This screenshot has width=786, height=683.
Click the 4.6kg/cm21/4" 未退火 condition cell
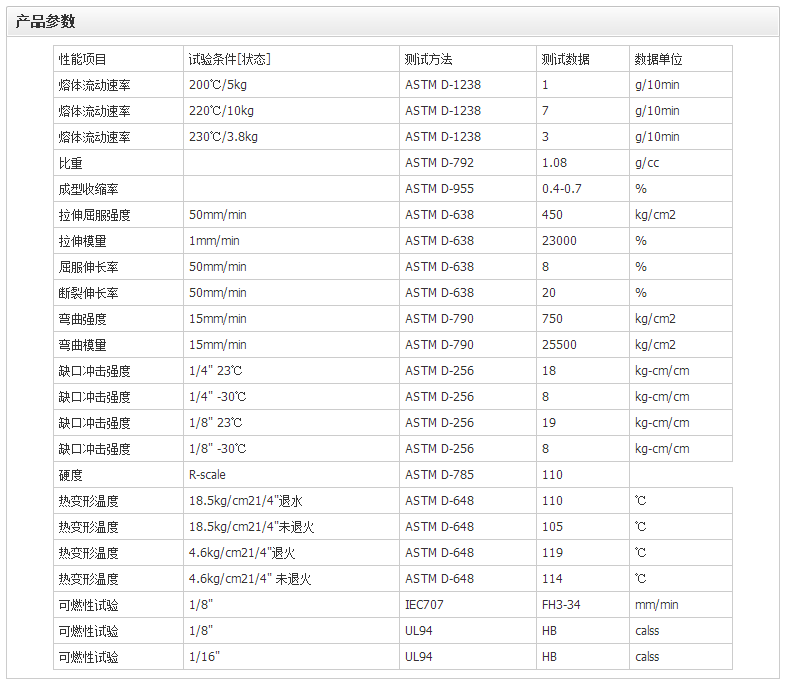pyautogui.click(x=291, y=580)
